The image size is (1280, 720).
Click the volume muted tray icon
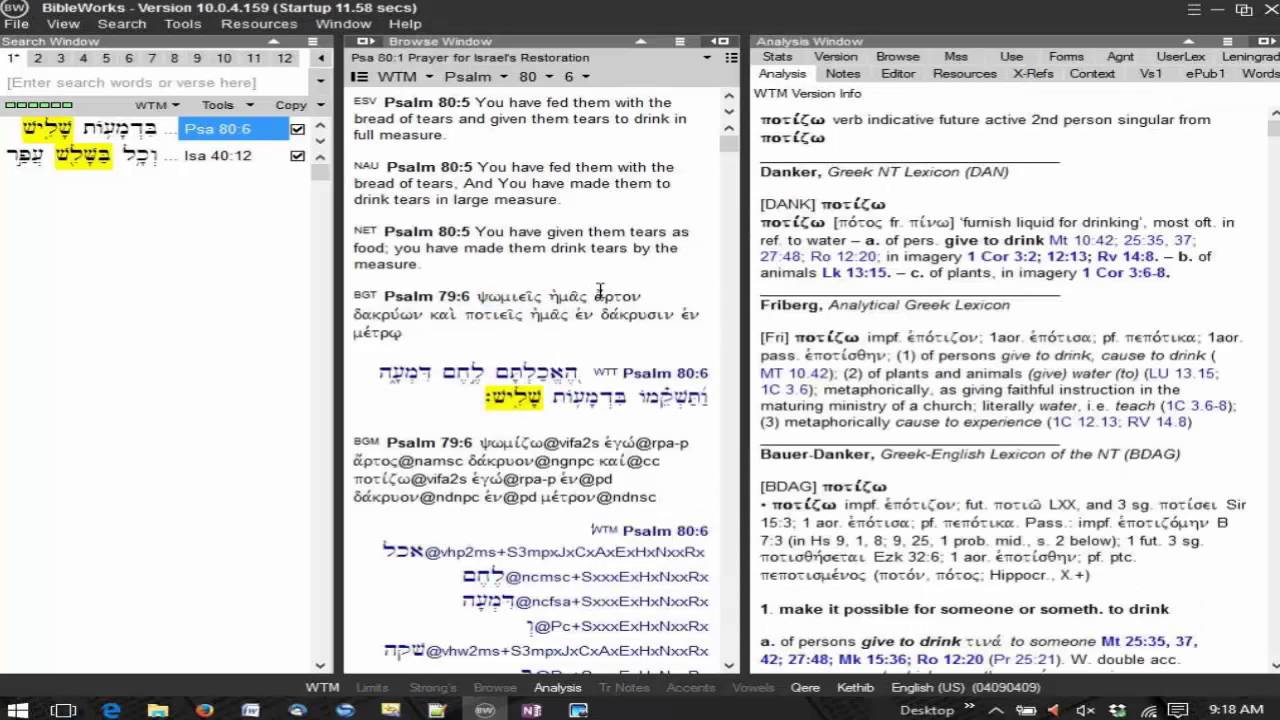click(x=1085, y=710)
